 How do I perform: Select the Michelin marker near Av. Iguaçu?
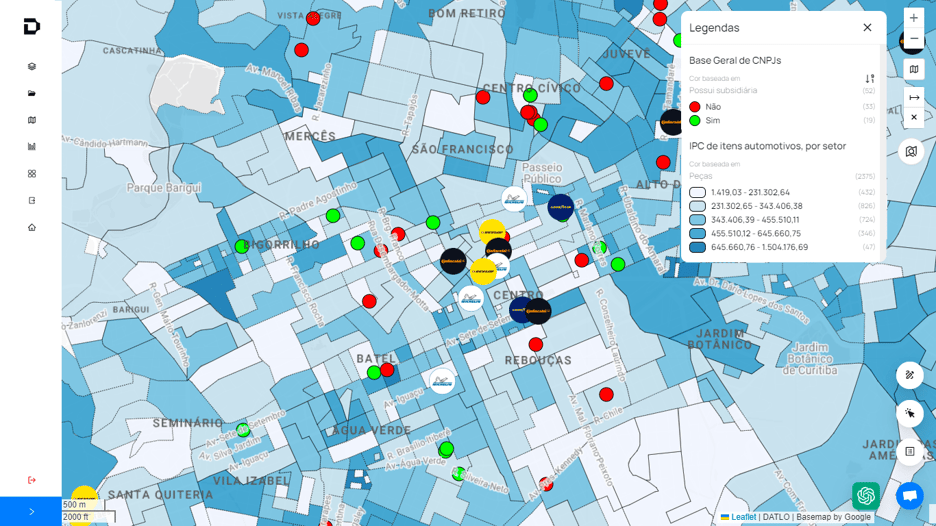pyautogui.click(x=442, y=381)
